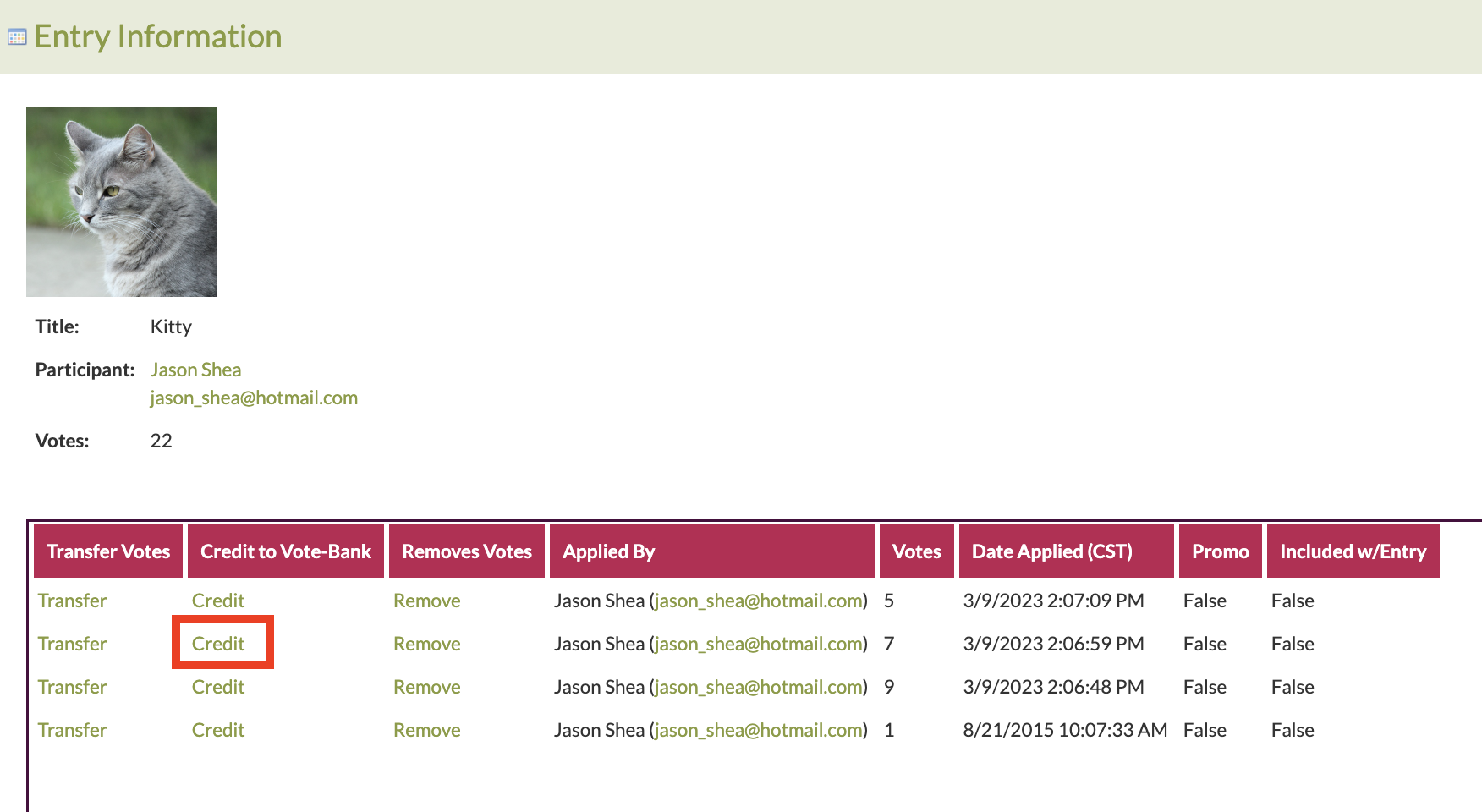Click Credit in the 2:06:59 PM row
This screenshot has width=1482, height=812.
(x=218, y=644)
